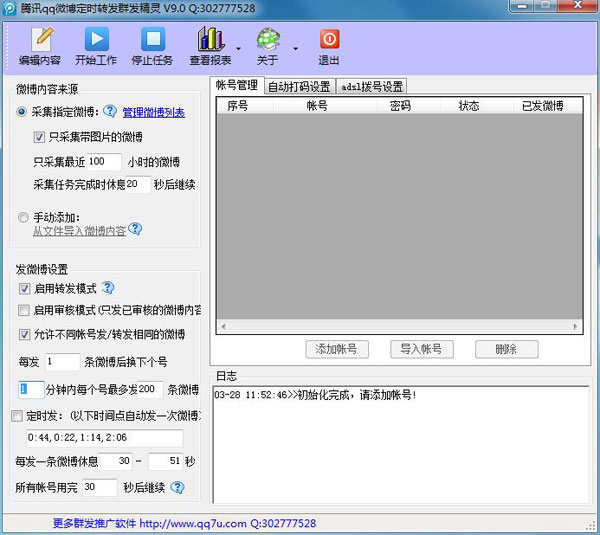Select 采集指定微博 radio button
Viewport: 600px width, 535px height.
21,112
